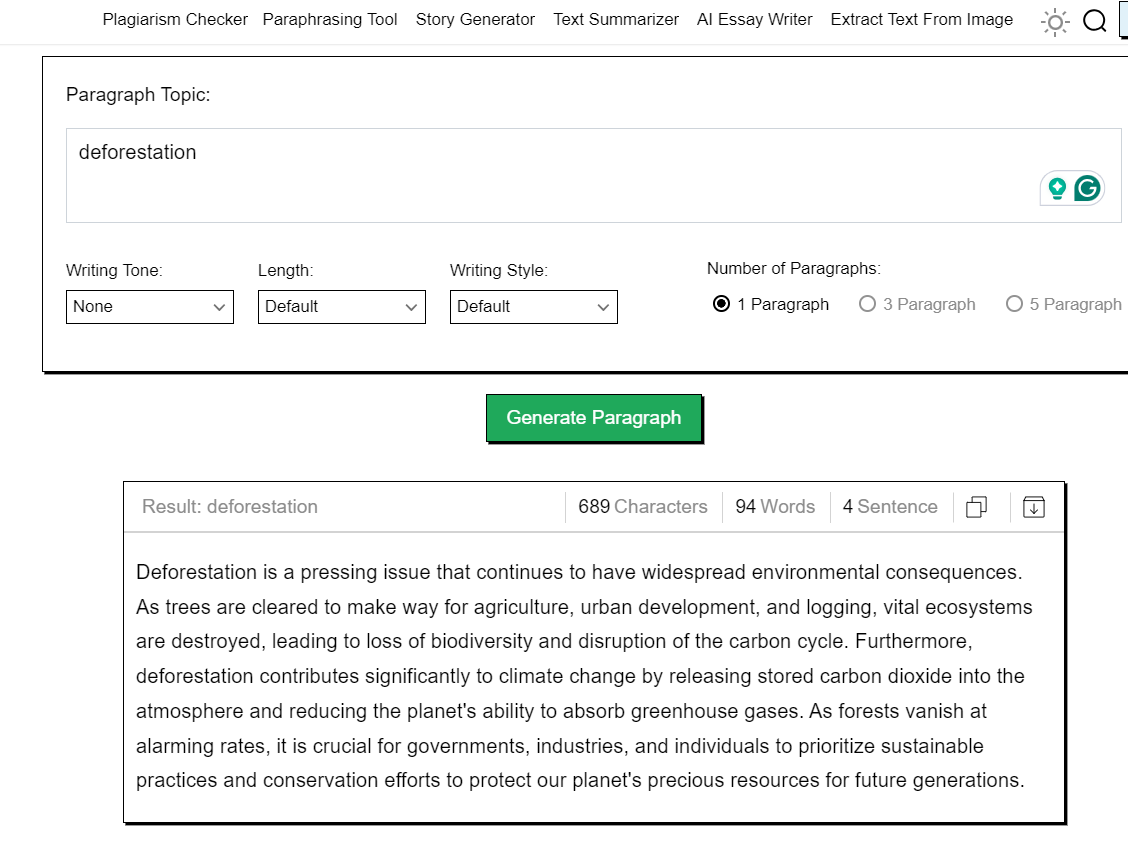Expand the Length dropdown
Image resolution: width=1128 pixels, height=844 pixels.
pyautogui.click(x=342, y=307)
